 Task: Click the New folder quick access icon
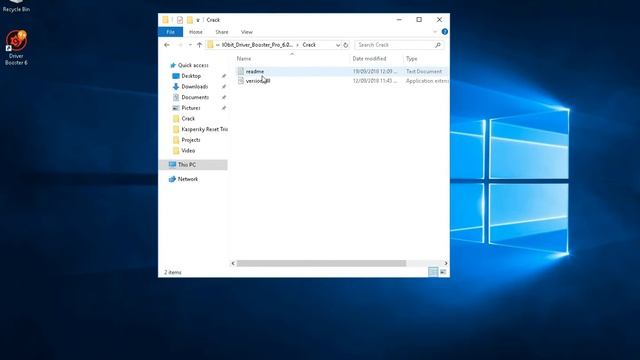click(x=190, y=20)
